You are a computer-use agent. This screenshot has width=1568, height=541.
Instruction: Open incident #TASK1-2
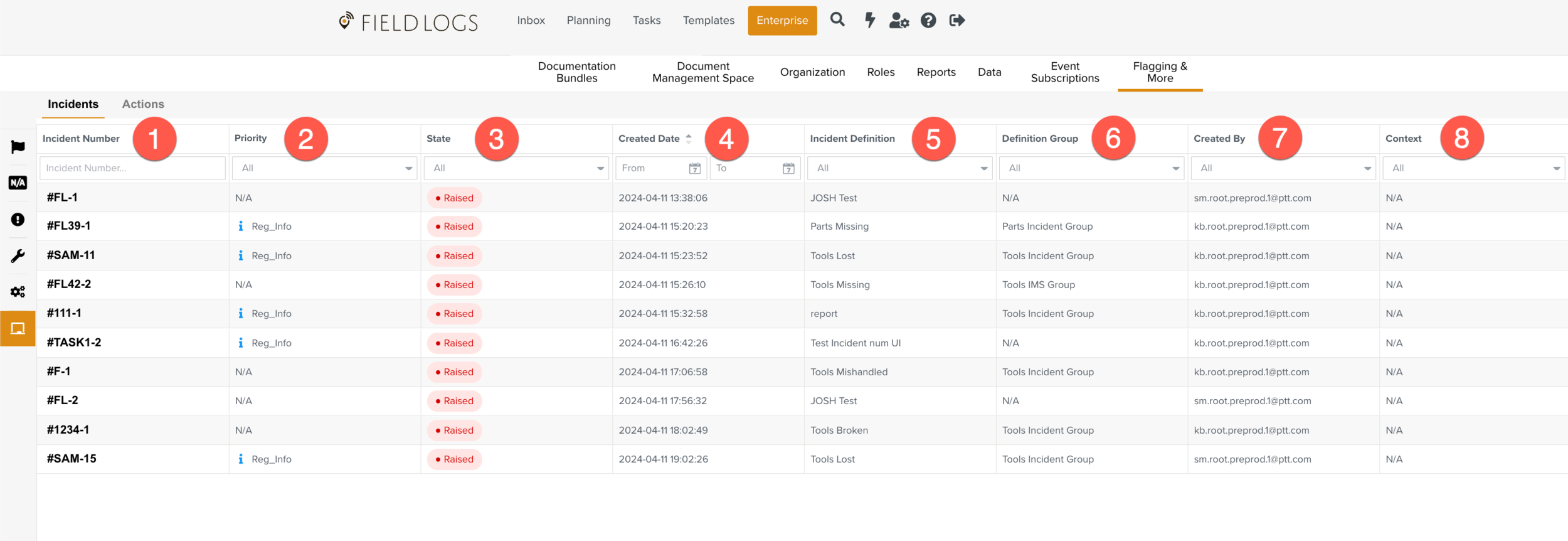[74, 342]
